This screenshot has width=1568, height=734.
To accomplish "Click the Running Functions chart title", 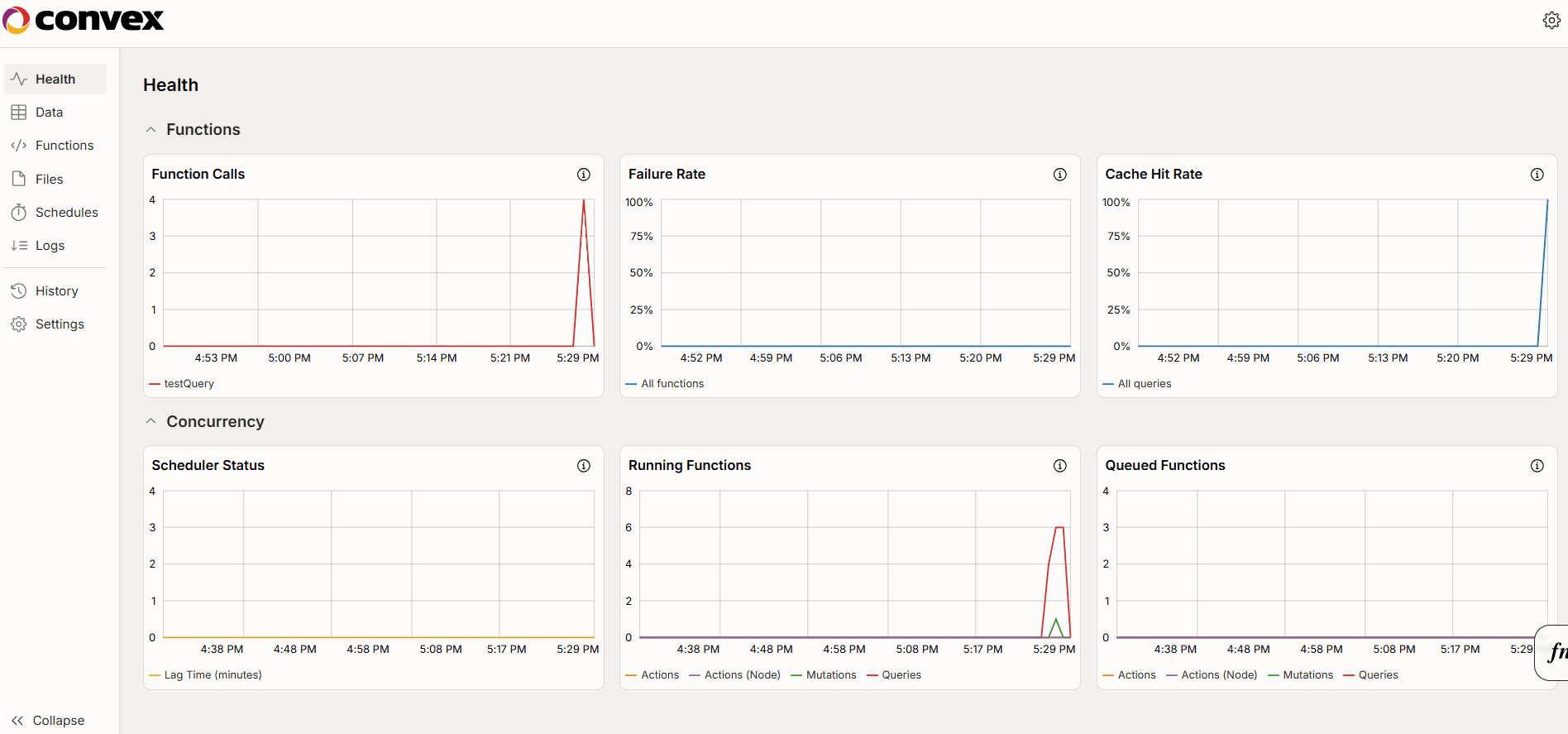I will pos(690,466).
